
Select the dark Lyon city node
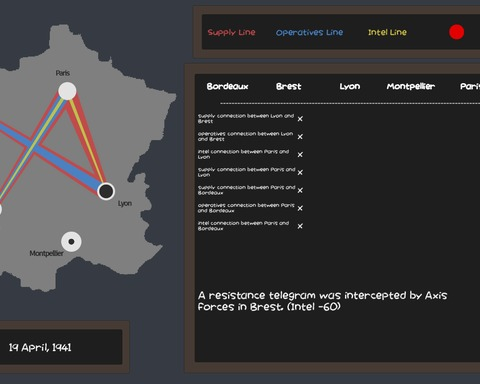[x=106, y=191]
